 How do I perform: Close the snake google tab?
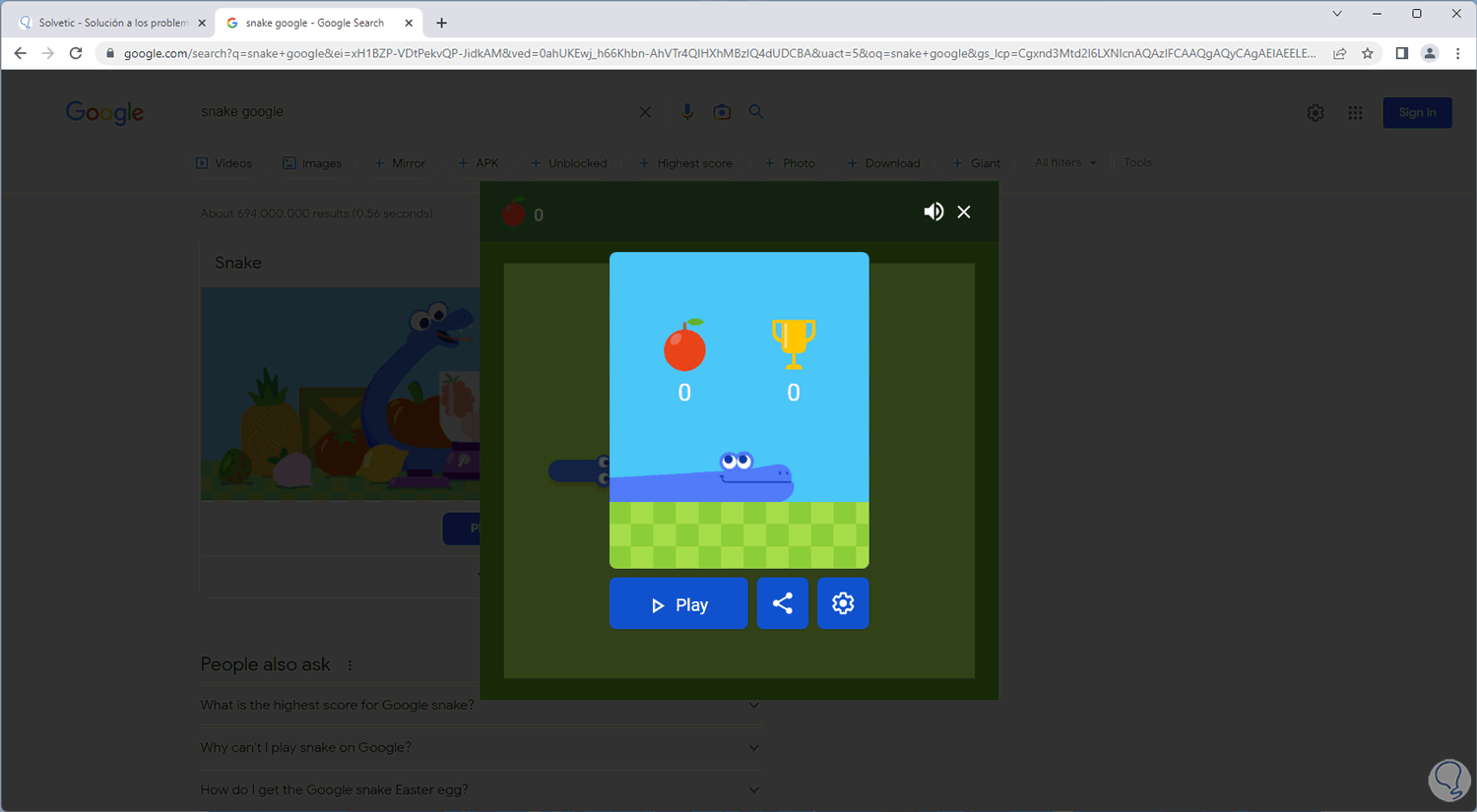(409, 23)
